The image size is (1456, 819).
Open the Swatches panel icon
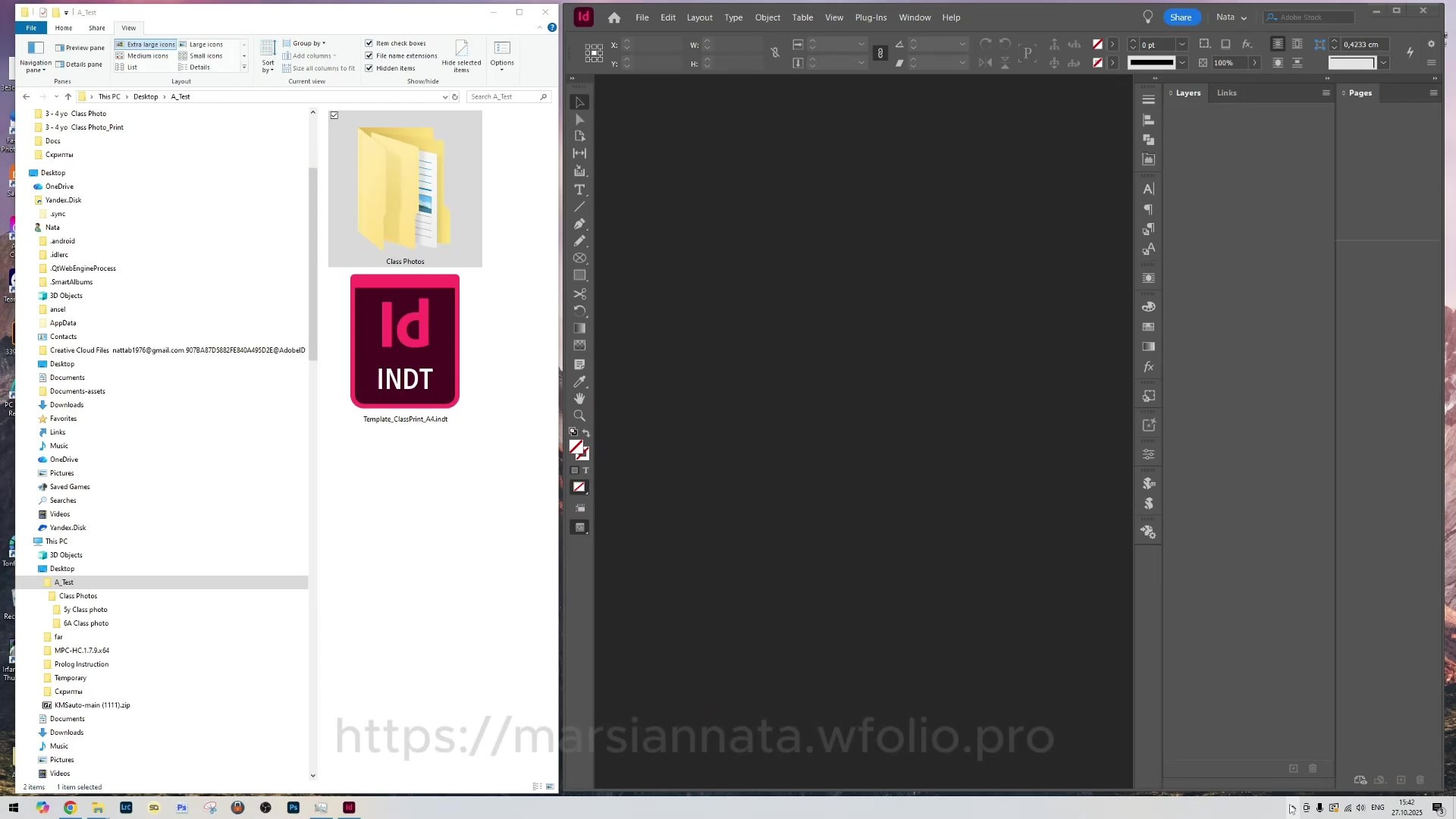pyautogui.click(x=1149, y=327)
